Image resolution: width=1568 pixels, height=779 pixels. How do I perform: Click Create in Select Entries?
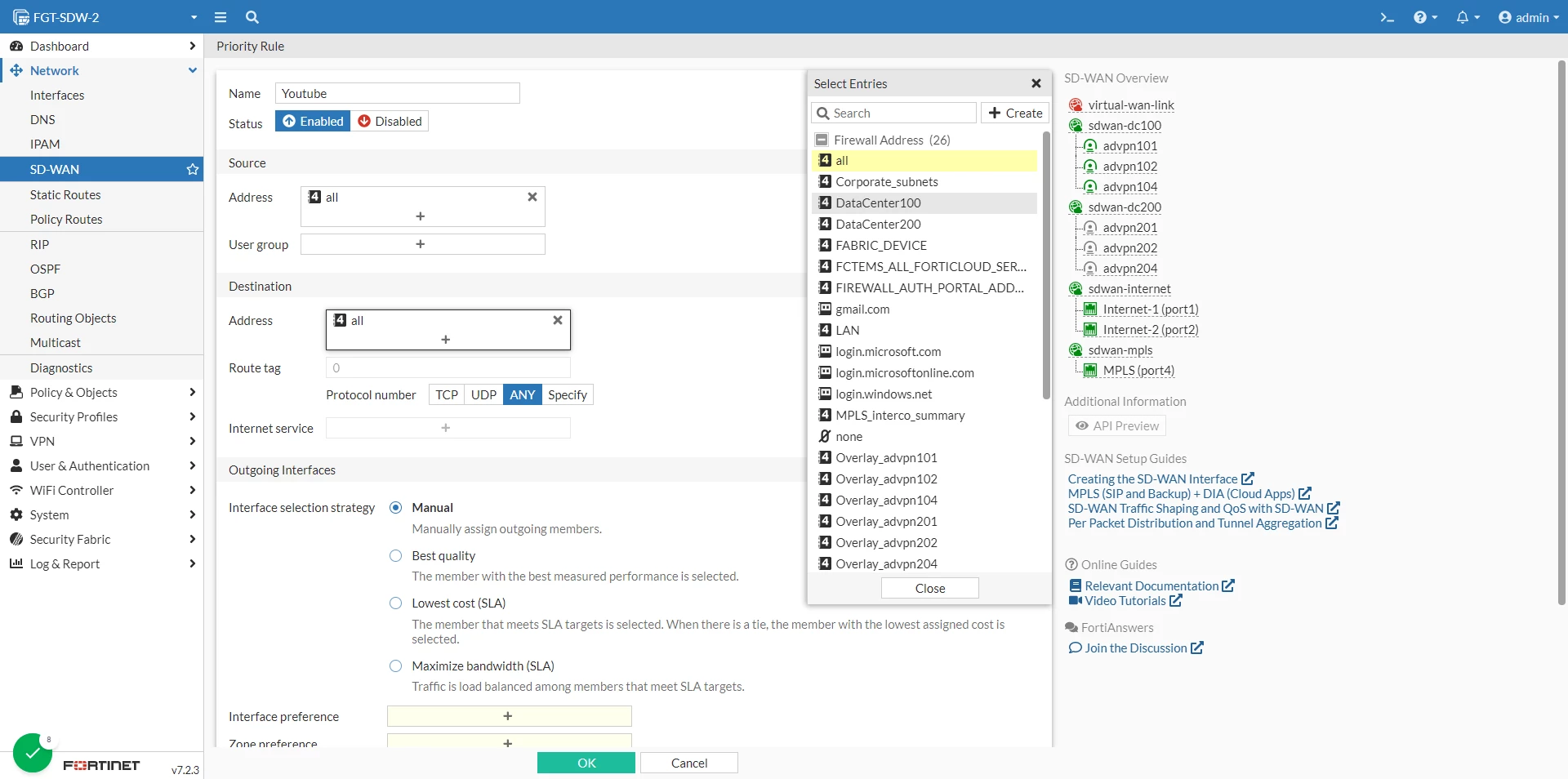pyautogui.click(x=1015, y=113)
